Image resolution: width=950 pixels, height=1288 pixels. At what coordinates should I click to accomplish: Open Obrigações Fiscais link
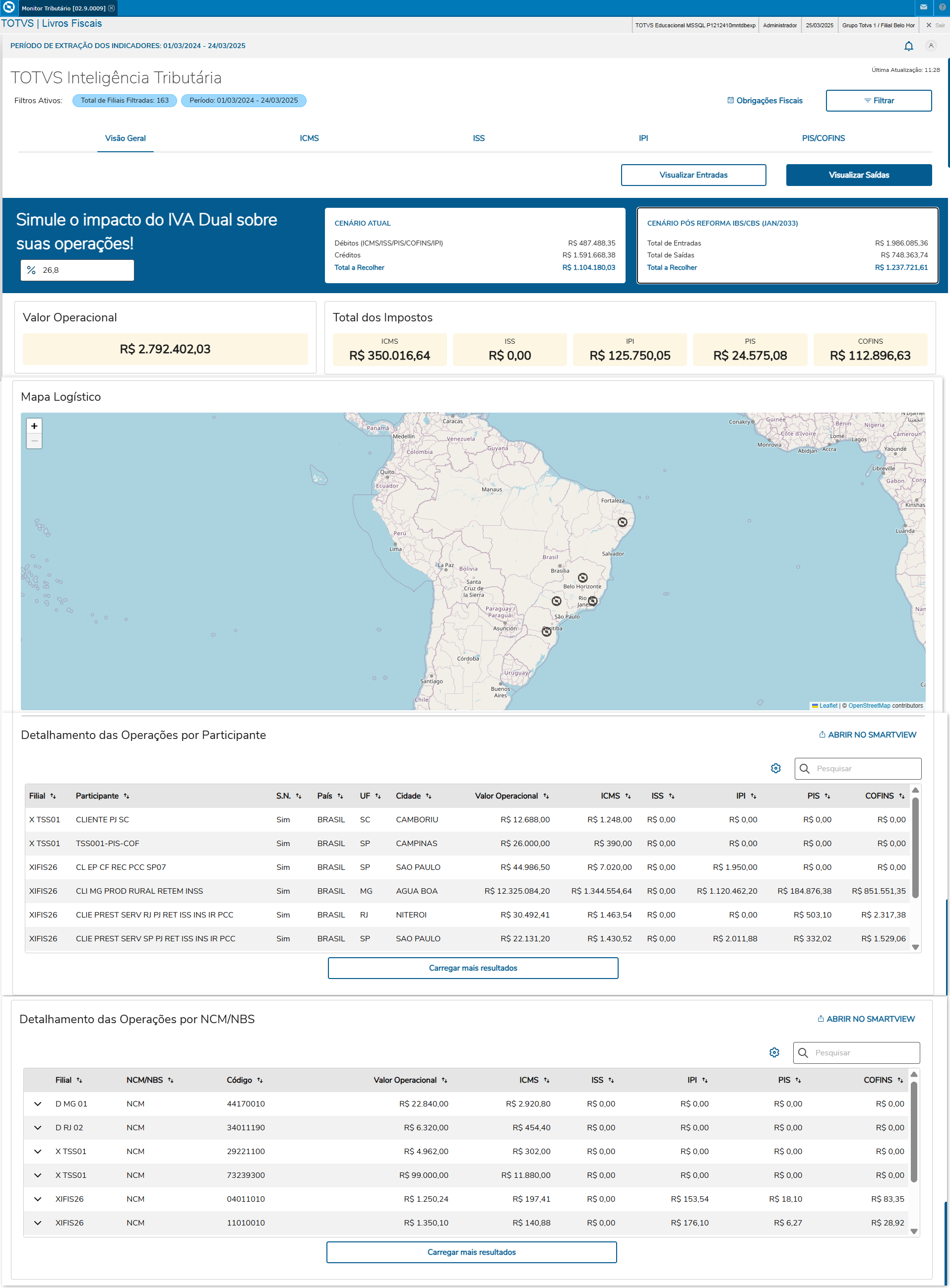765,101
